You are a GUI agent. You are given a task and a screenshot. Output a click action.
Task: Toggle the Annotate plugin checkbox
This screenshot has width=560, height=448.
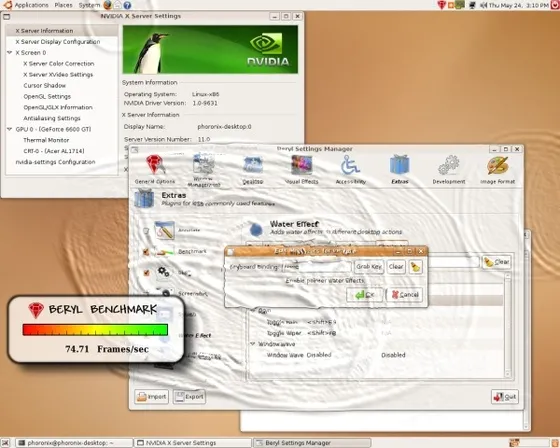tap(146, 231)
